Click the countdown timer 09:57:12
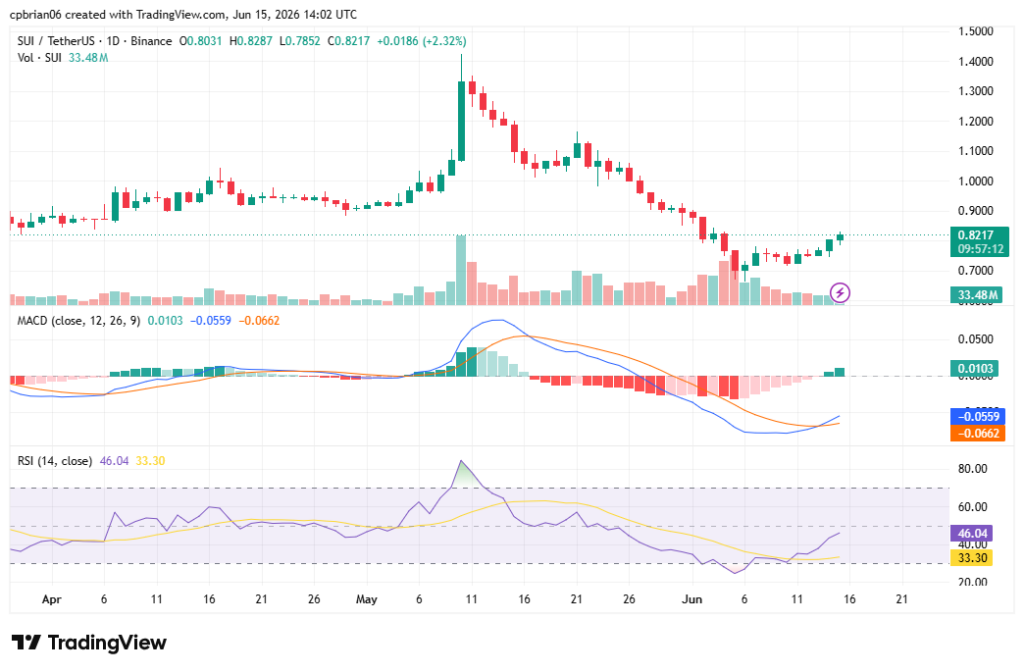The width and height of the screenshot is (1024, 672). click(979, 249)
